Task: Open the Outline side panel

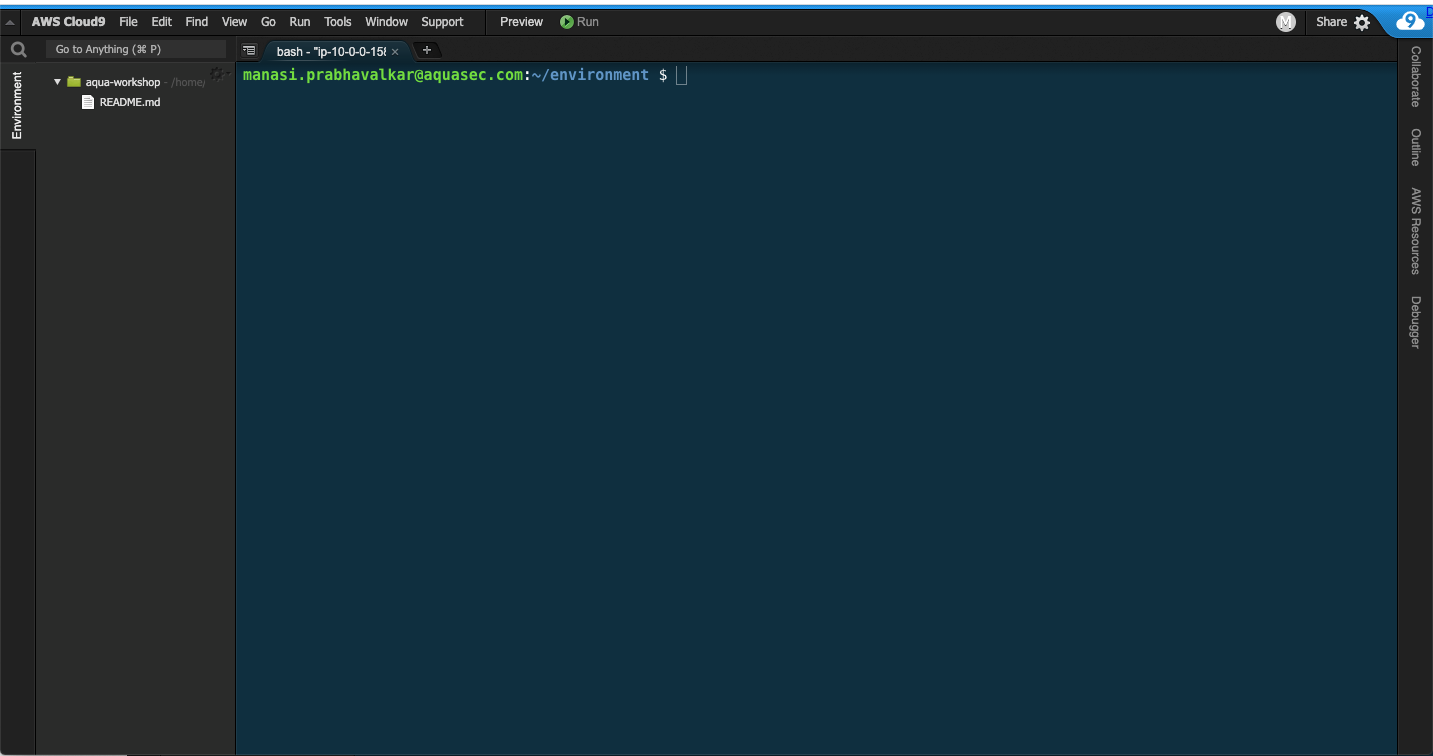Action: (x=1415, y=147)
